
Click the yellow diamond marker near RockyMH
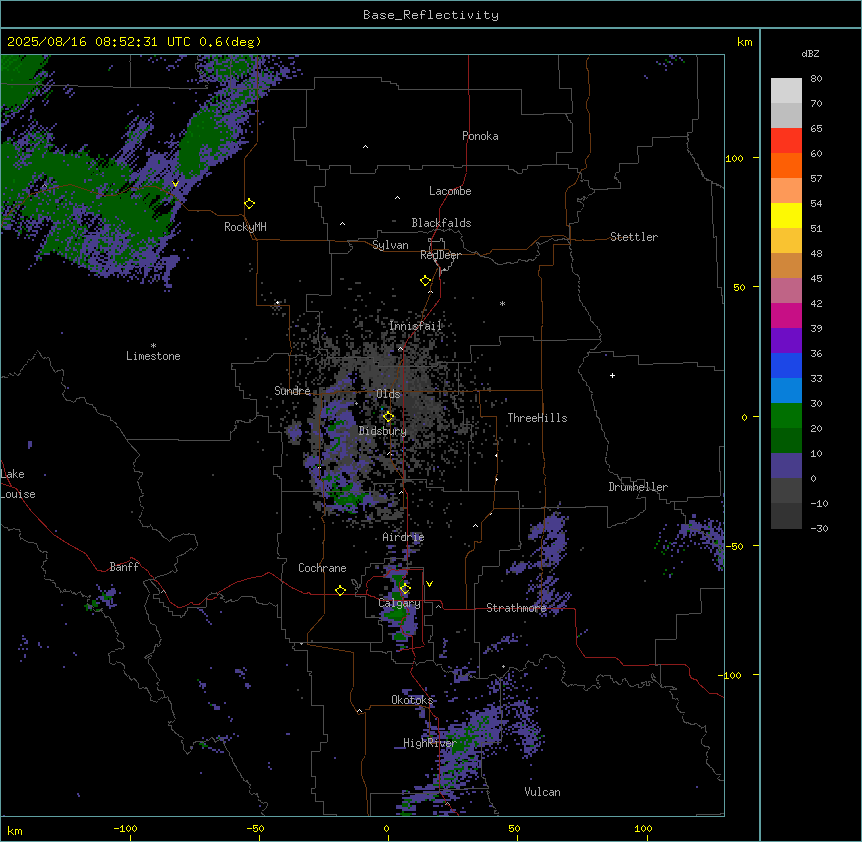pyautogui.click(x=249, y=204)
